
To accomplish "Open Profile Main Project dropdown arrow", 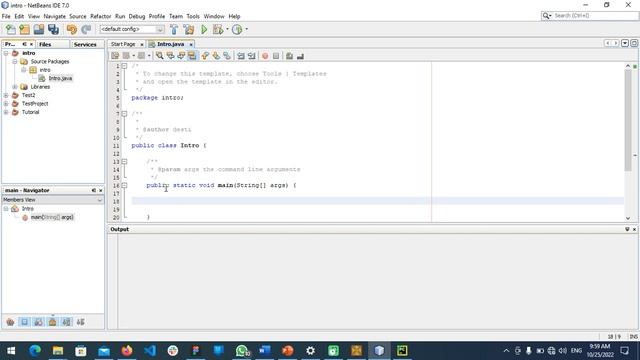I will [x=246, y=29].
